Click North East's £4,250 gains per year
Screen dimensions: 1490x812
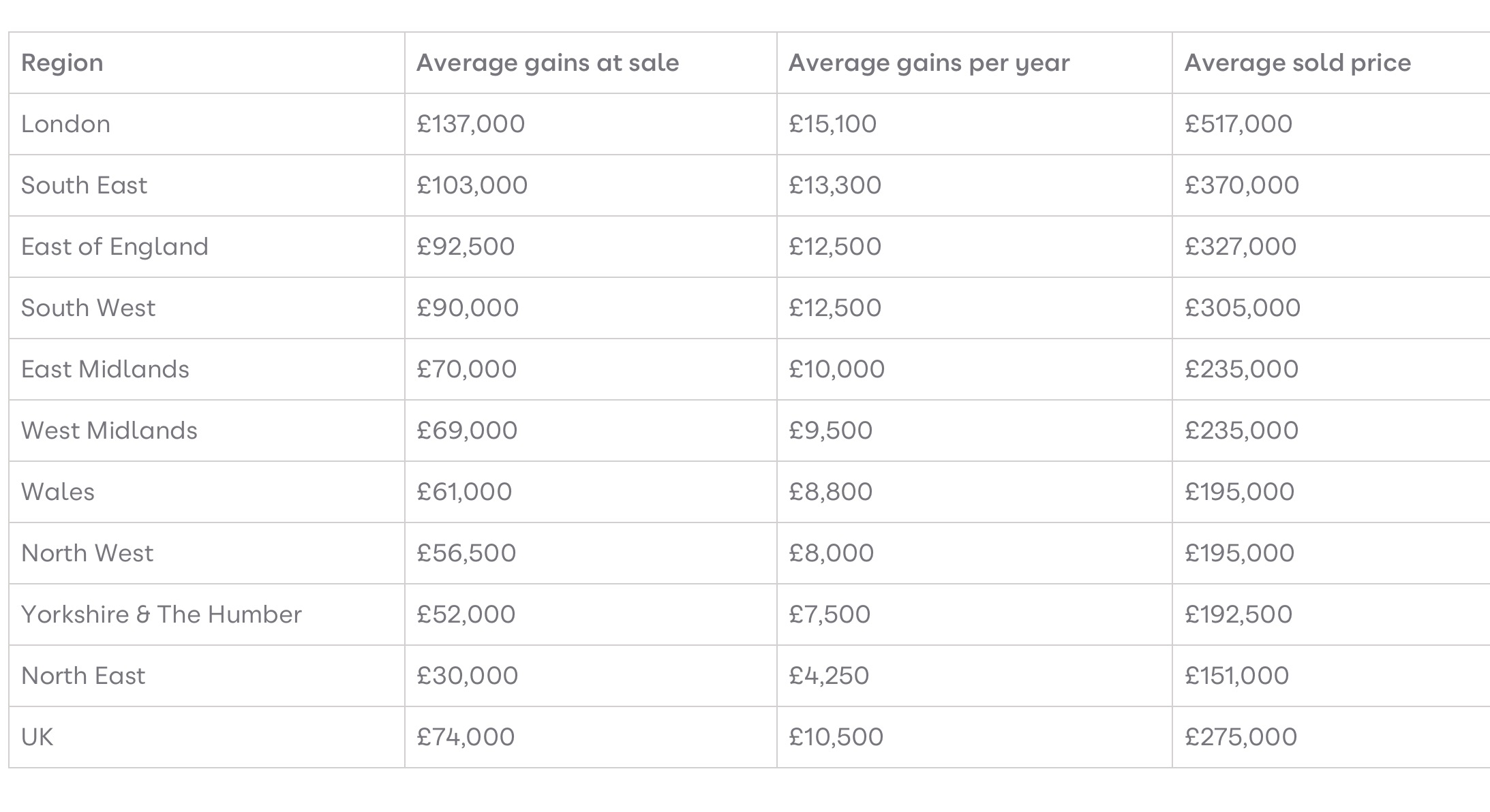[829, 676]
